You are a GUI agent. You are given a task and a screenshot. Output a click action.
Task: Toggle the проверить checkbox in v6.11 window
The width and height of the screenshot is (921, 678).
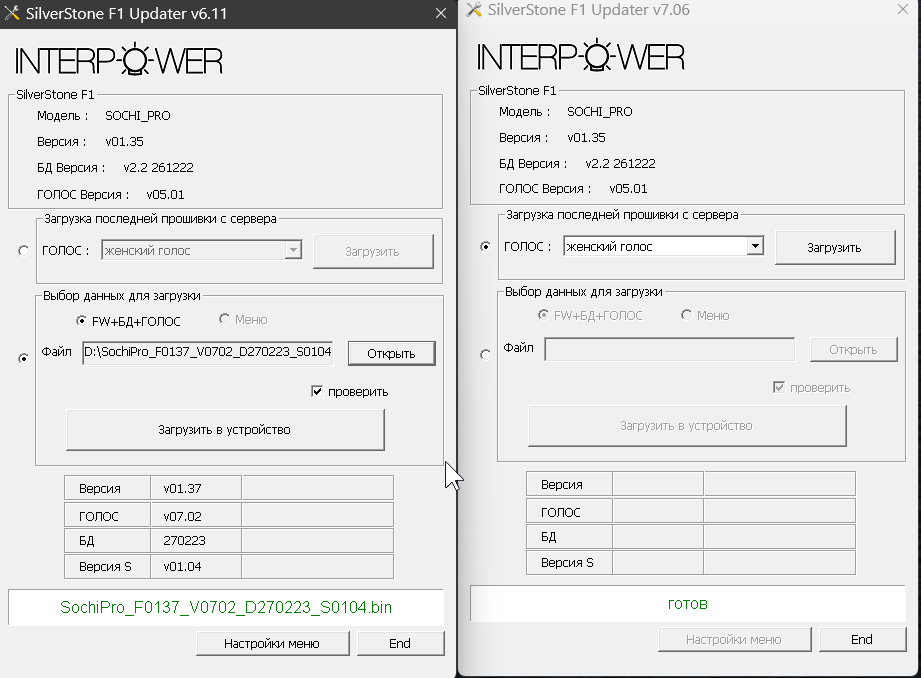pyautogui.click(x=318, y=391)
